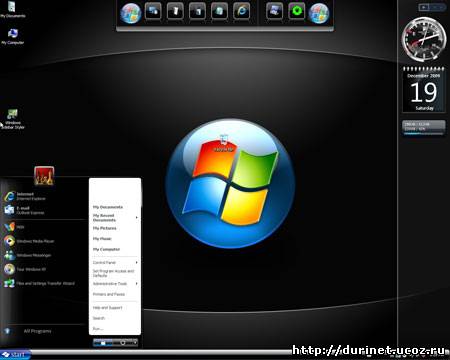The image size is (450, 360).
Task: Expand Administrative Tools submenu arrow
Action: point(137,284)
